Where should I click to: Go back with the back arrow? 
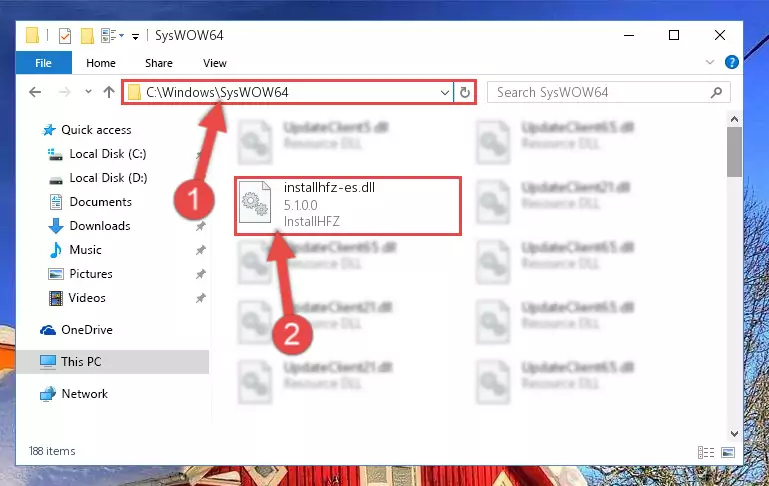coord(35,92)
